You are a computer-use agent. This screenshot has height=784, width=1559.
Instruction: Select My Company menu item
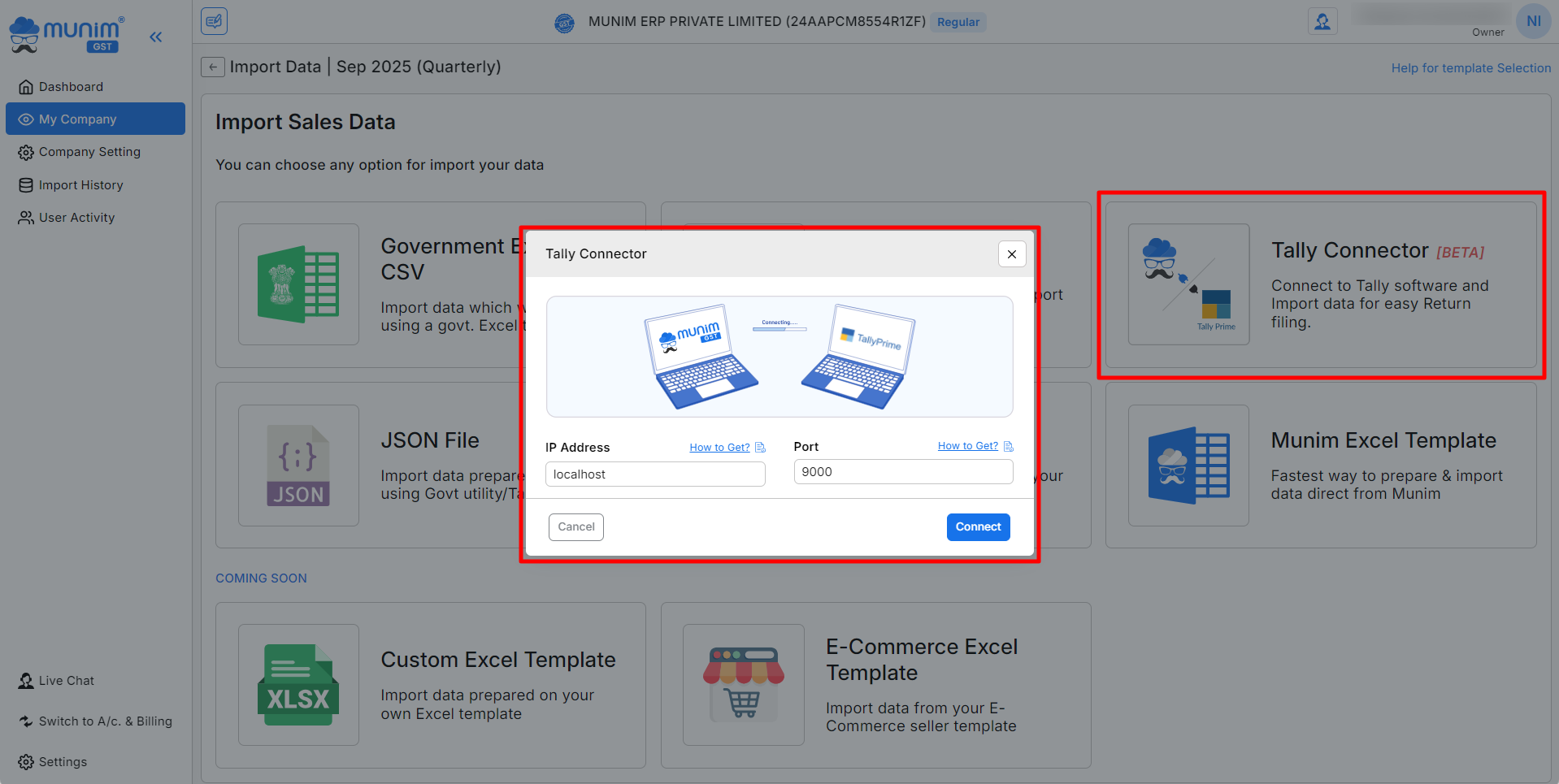[x=78, y=119]
